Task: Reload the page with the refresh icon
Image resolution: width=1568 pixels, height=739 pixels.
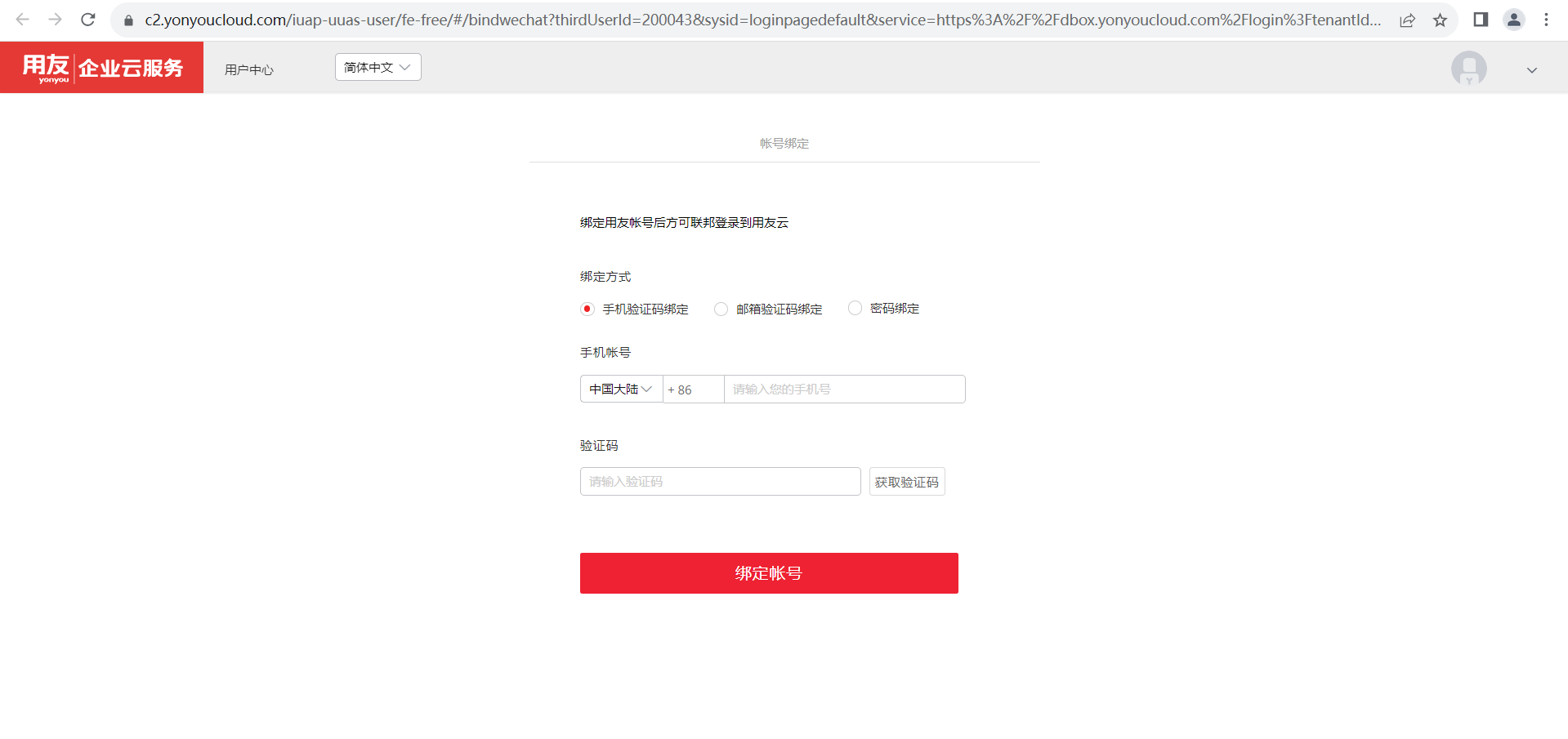Action: point(88,20)
